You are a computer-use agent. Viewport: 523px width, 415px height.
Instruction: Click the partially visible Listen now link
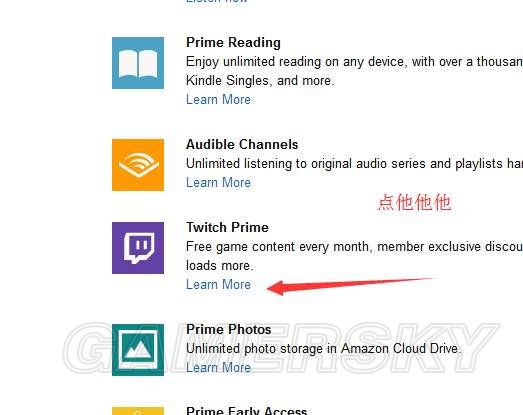tap(216, 2)
